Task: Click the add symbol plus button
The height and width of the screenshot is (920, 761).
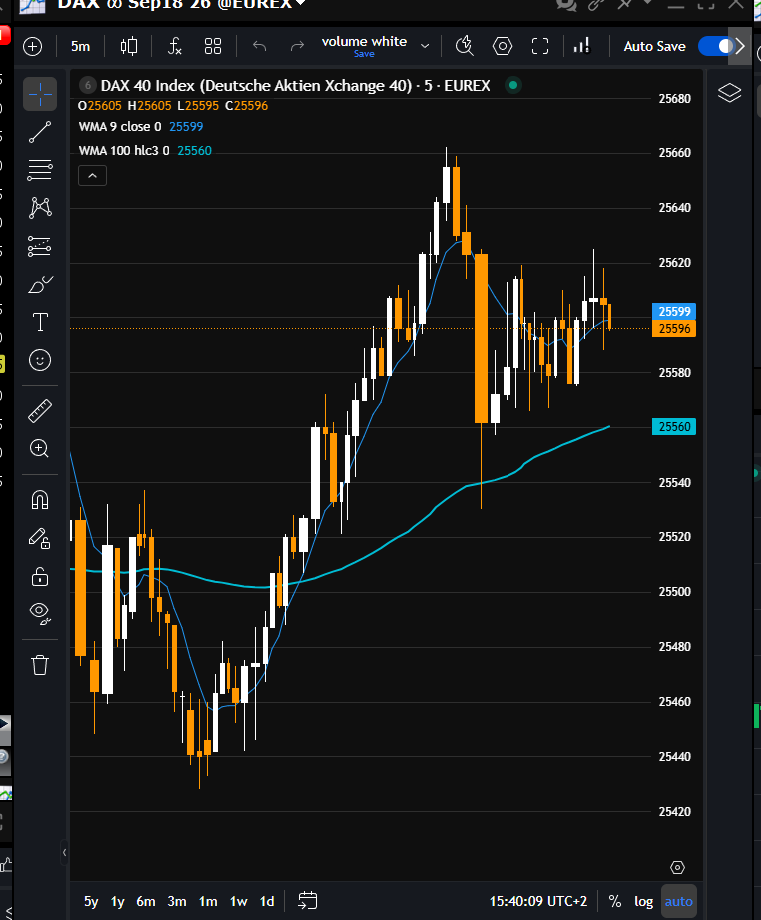Action: (x=32, y=46)
